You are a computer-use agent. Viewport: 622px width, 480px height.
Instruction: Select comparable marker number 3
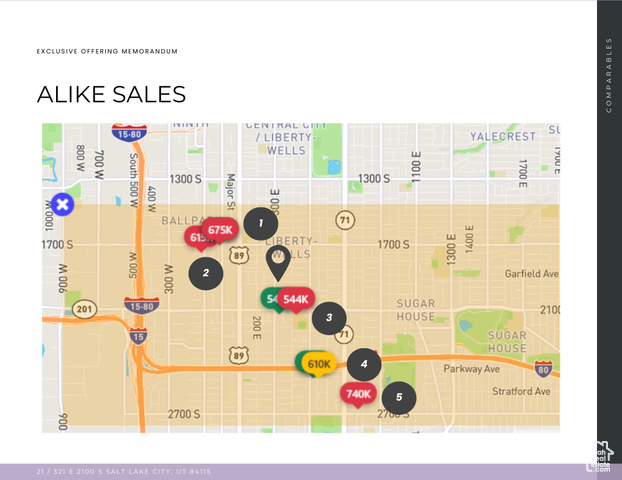coord(329,318)
